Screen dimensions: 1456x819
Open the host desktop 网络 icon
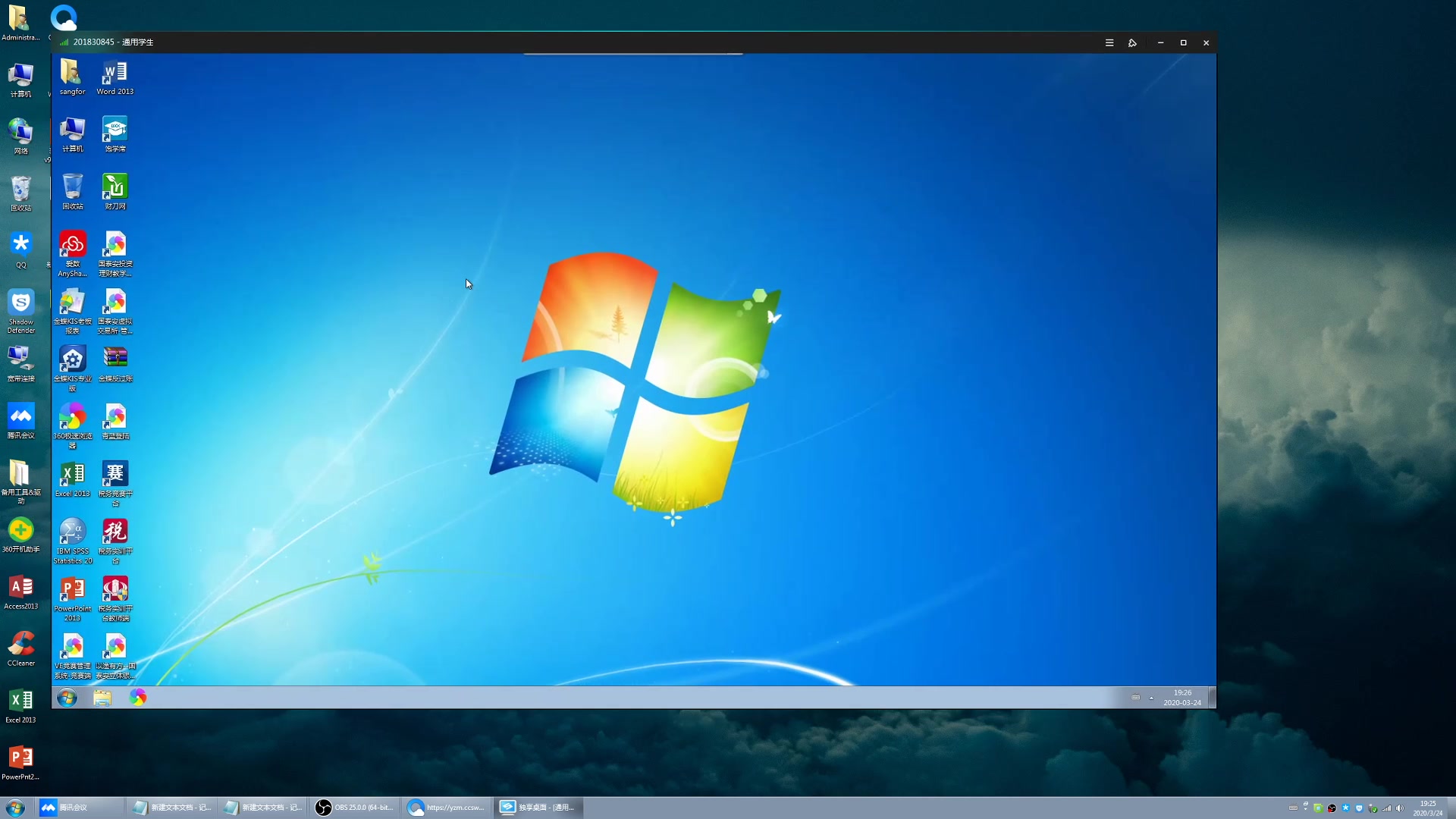coord(21,136)
